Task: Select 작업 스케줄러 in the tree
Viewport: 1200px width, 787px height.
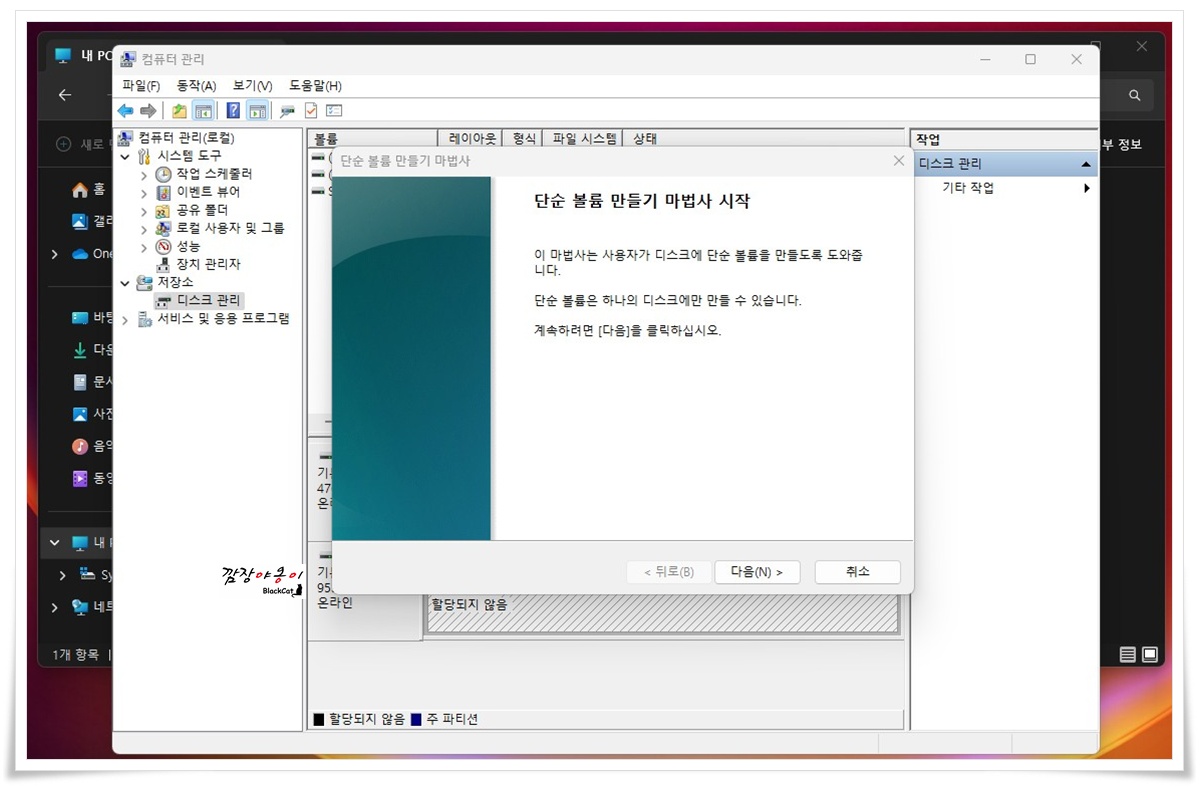Action: (x=215, y=174)
